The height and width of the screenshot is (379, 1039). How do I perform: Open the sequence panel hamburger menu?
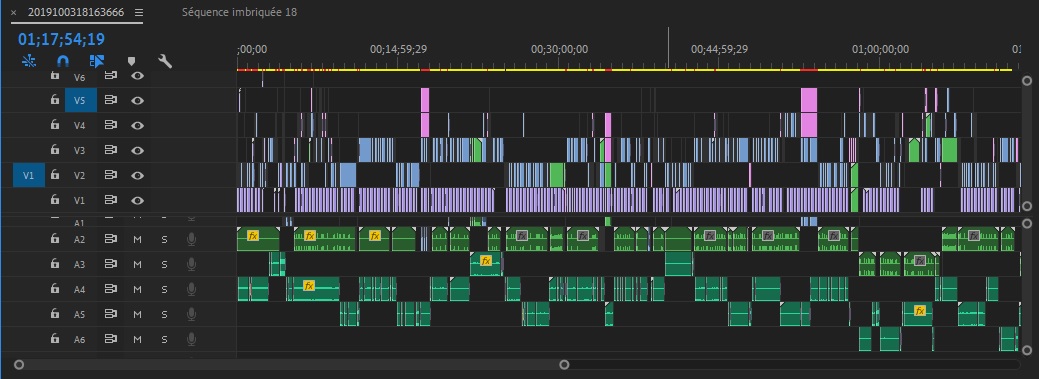tap(138, 13)
